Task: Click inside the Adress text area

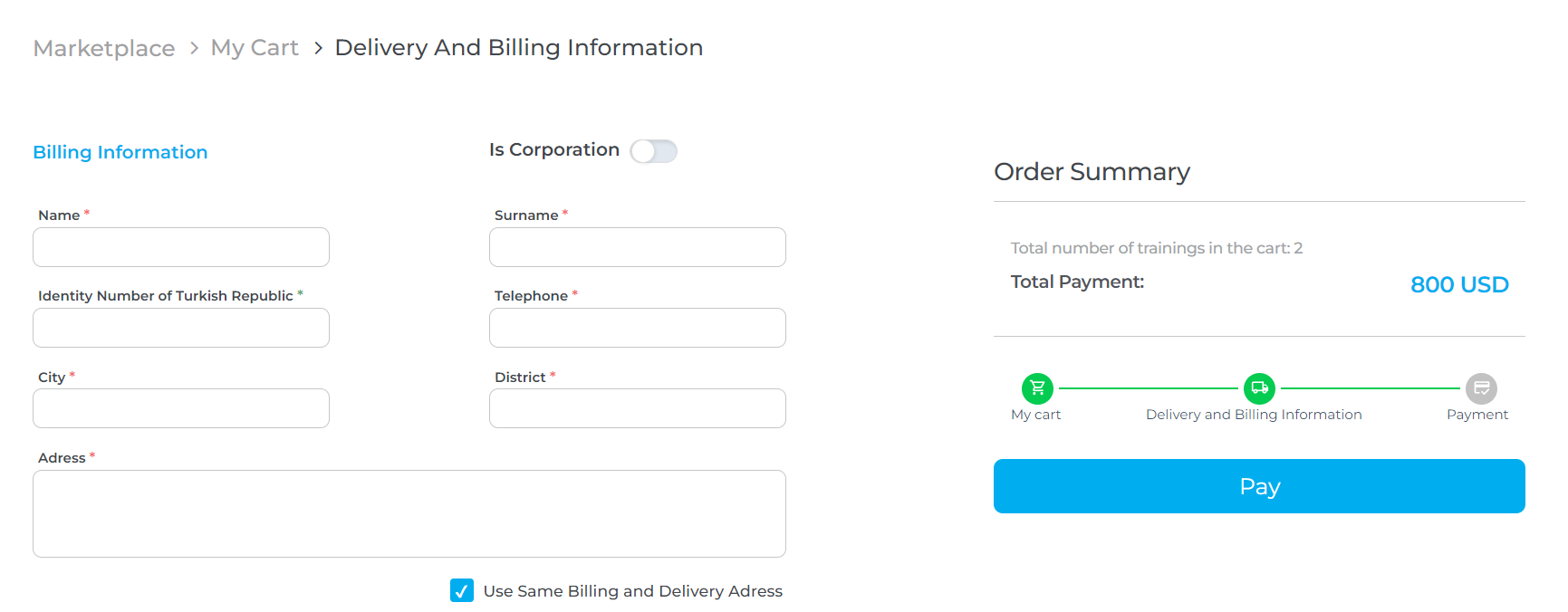Action: (409, 513)
